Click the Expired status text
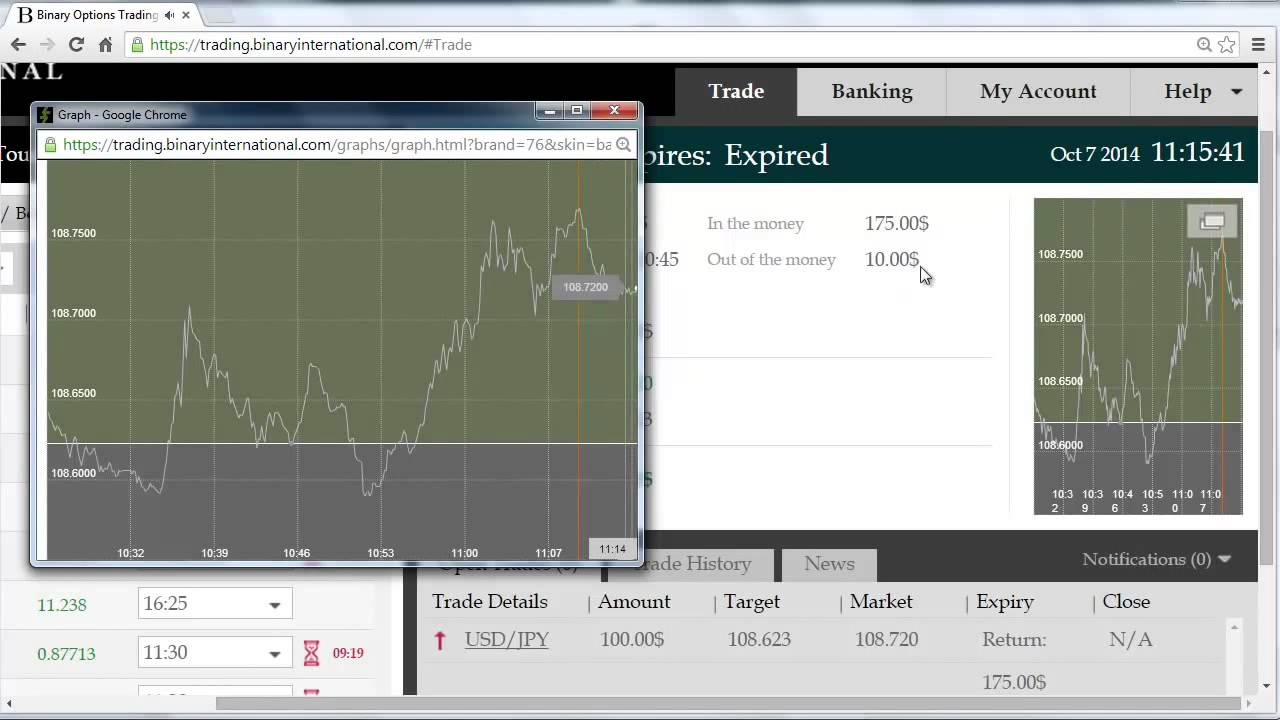The height and width of the screenshot is (720, 1280). (776, 155)
